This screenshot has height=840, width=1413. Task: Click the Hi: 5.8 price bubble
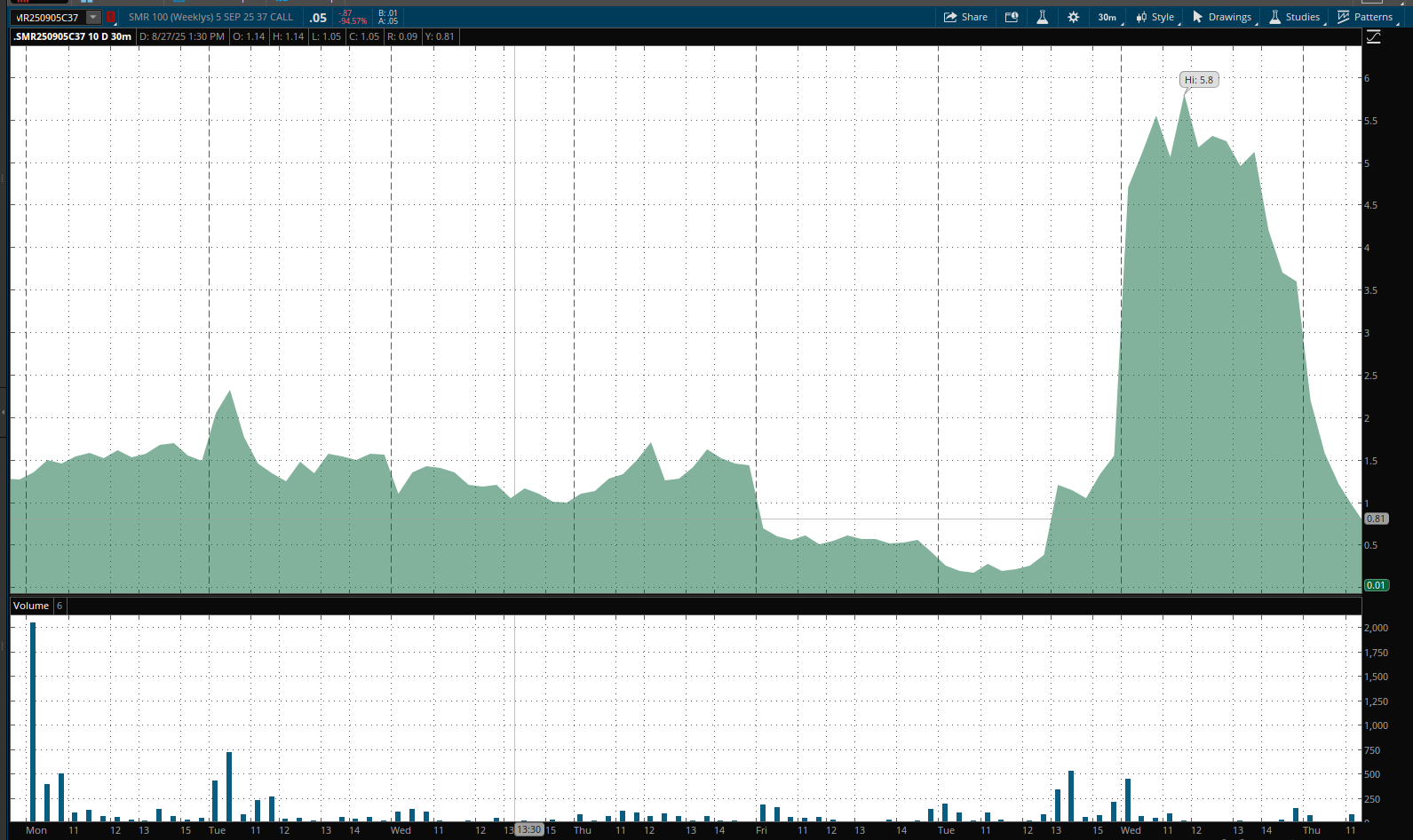1198,80
